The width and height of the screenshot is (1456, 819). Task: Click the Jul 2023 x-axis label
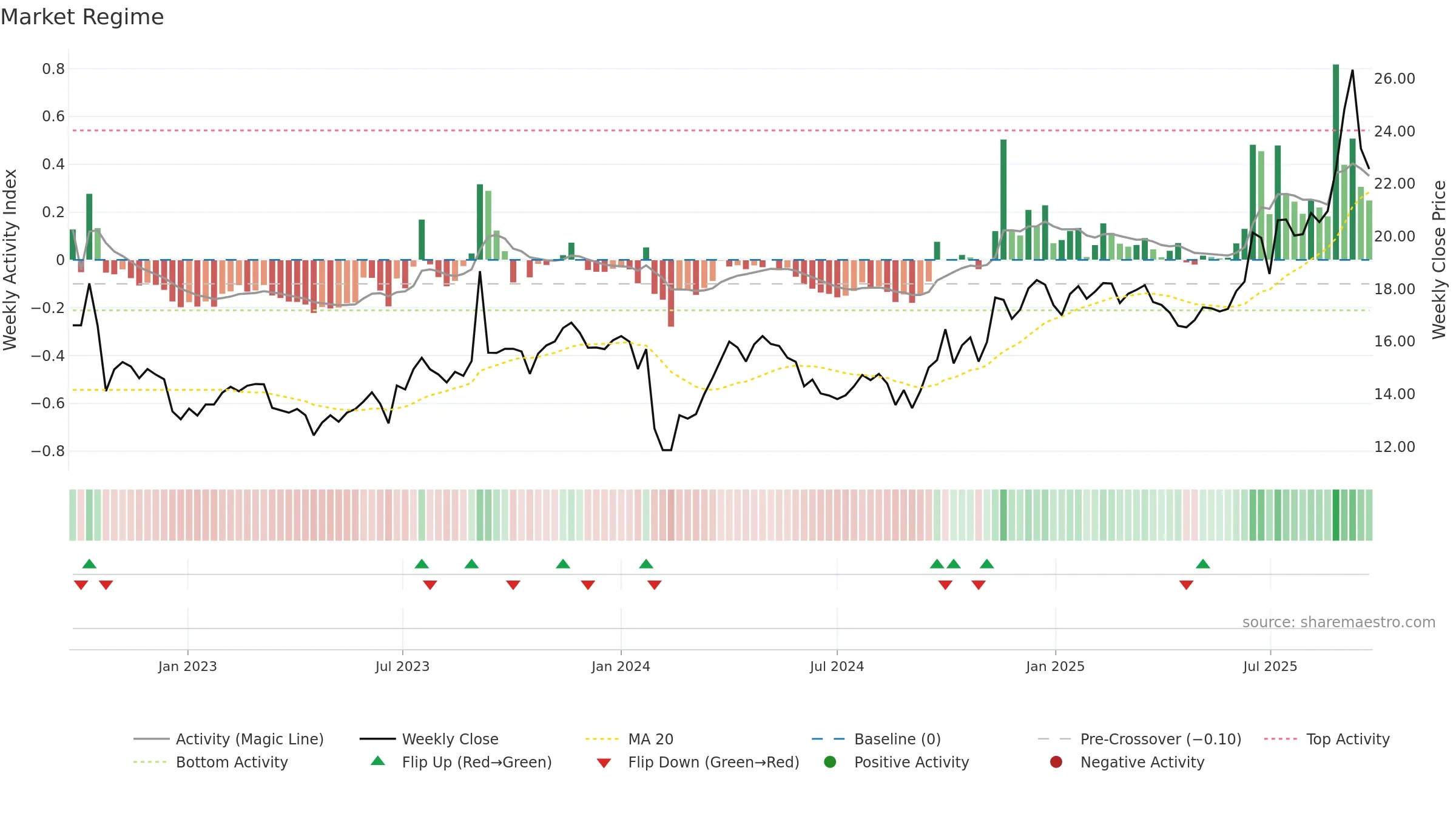point(402,666)
